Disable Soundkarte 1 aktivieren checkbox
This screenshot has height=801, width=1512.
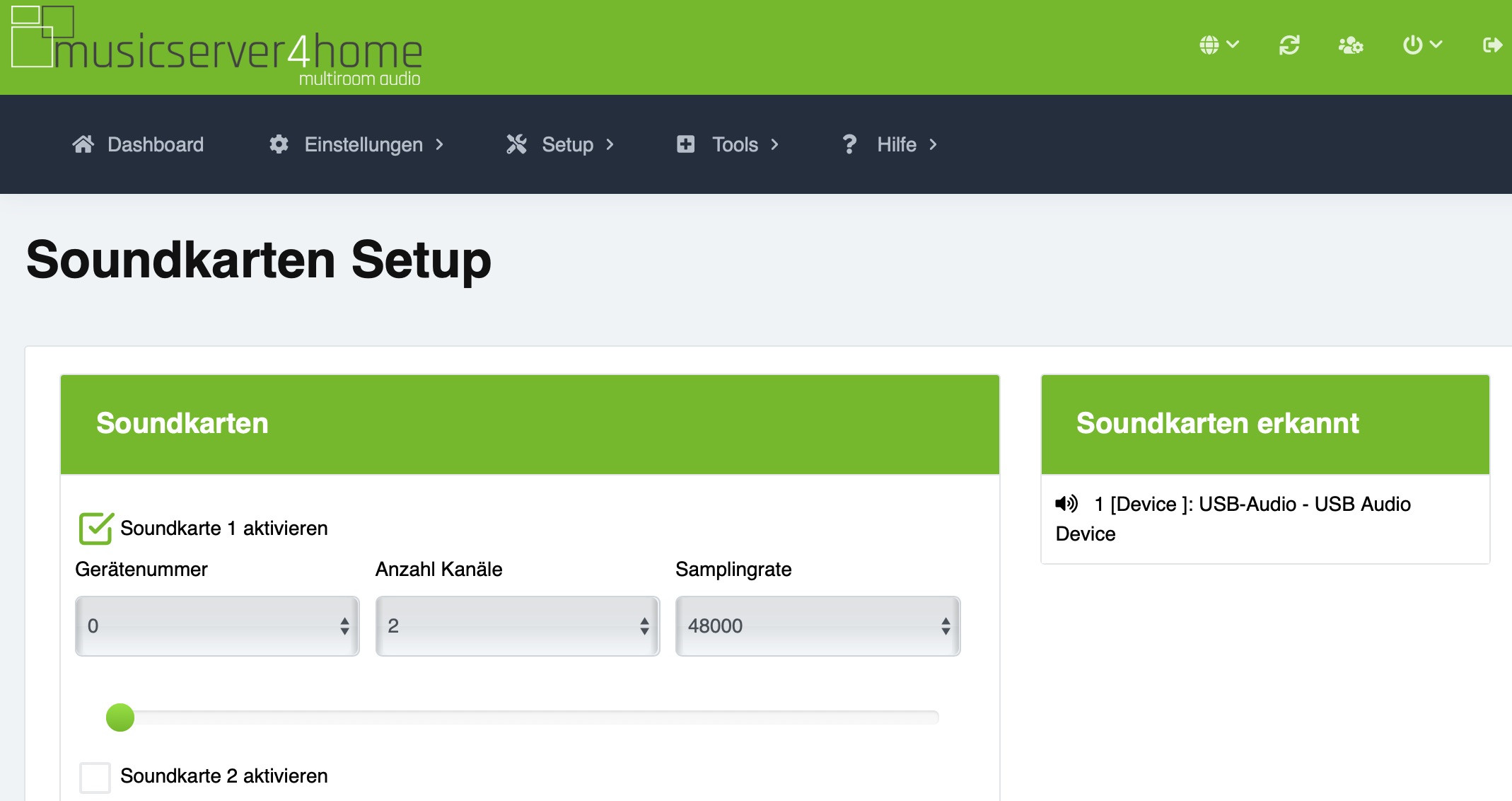[96, 529]
